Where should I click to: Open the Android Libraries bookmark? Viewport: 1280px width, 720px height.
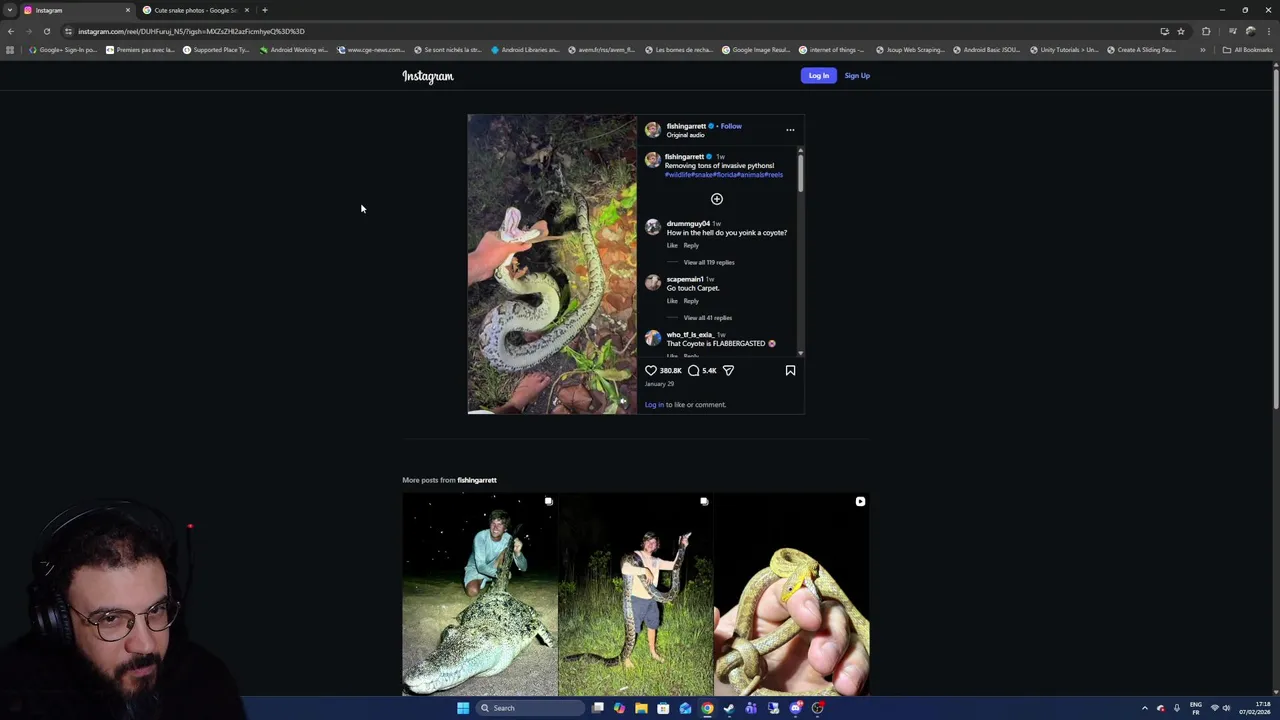[x=525, y=50]
